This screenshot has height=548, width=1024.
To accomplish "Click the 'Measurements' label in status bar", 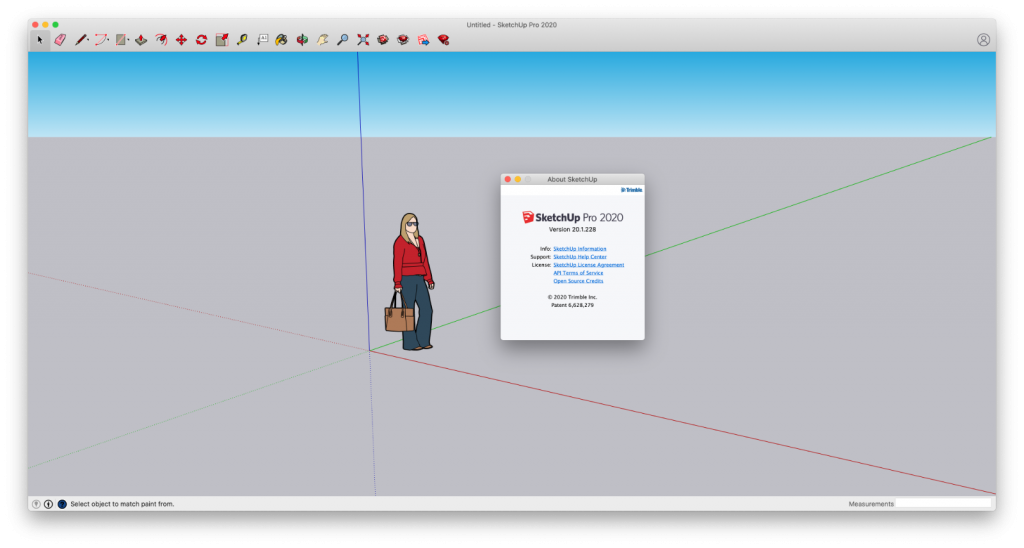I will point(871,504).
